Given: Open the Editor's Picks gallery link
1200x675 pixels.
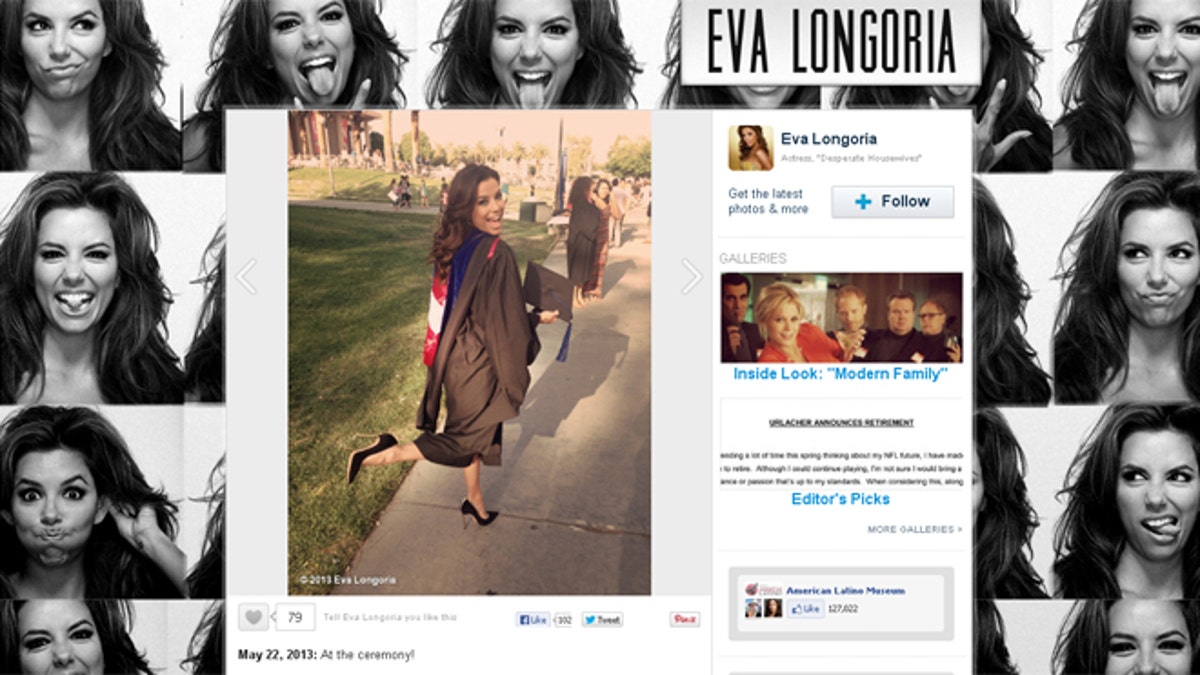Looking at the screenshot, I should 840,499.
